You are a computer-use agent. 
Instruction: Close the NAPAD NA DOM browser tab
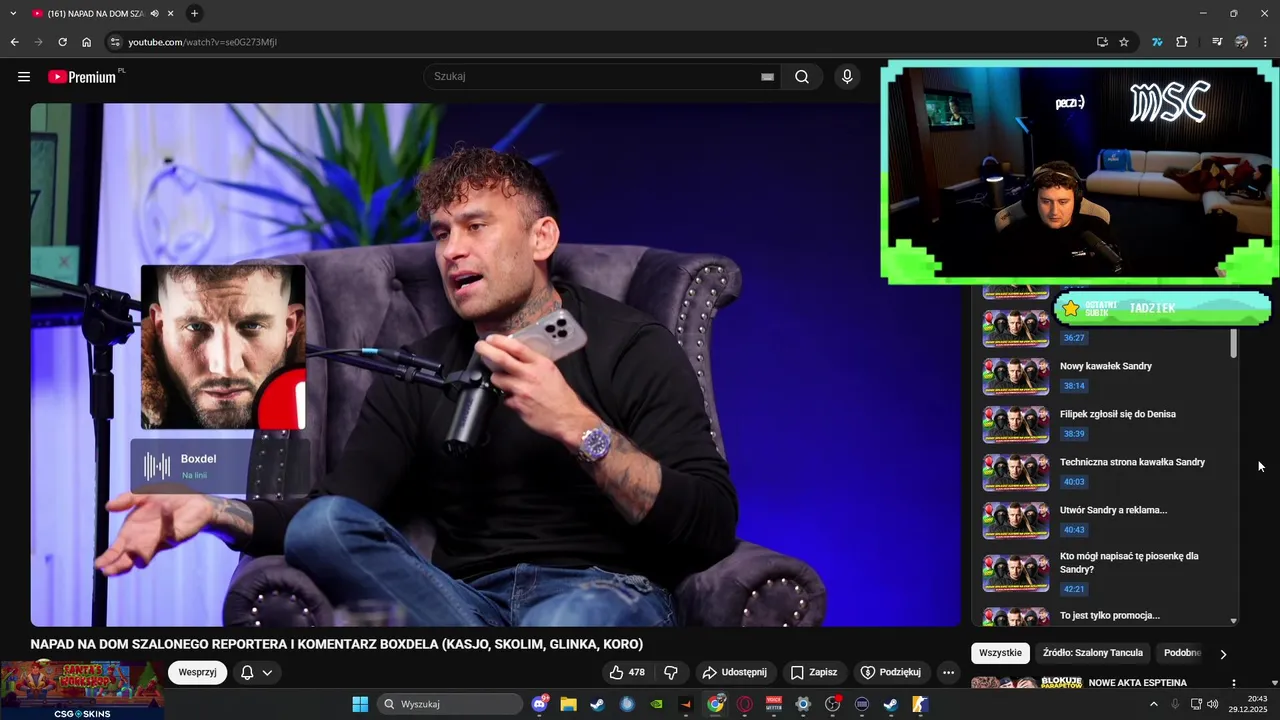click(x=170, y=14)
